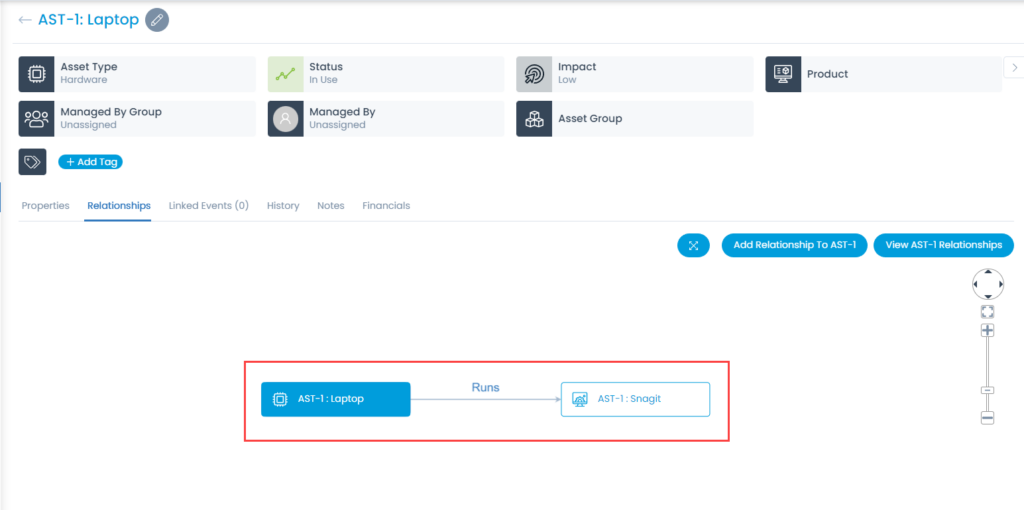This screenshot has height=510, width=1024.
Task: Click the Asset Group cubes icon
Action: pos(534,119)
